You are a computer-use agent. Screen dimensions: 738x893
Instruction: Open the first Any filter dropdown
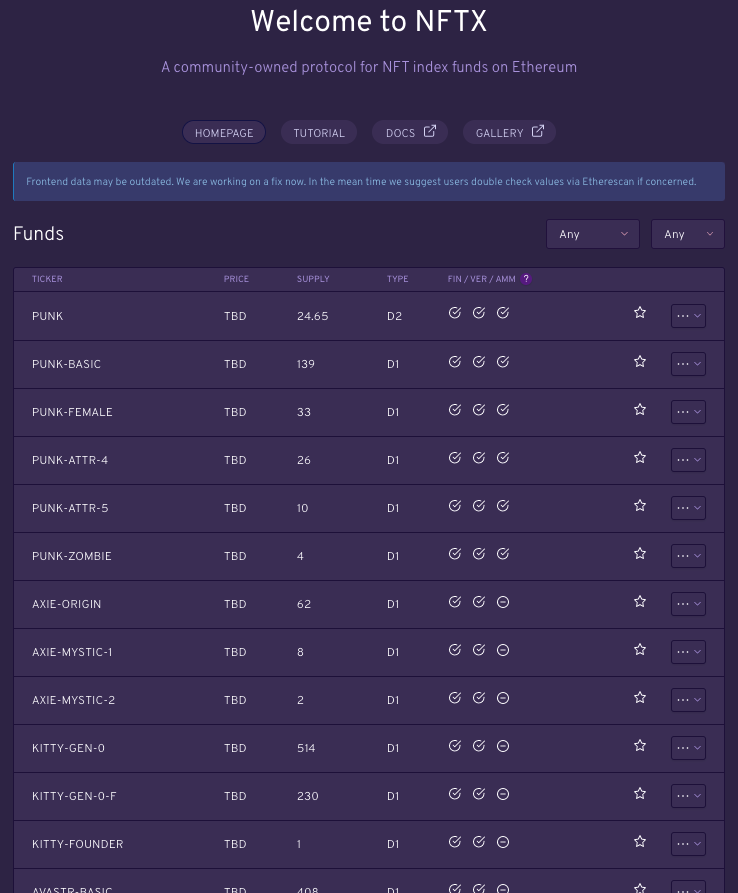[x=593, y=234]
